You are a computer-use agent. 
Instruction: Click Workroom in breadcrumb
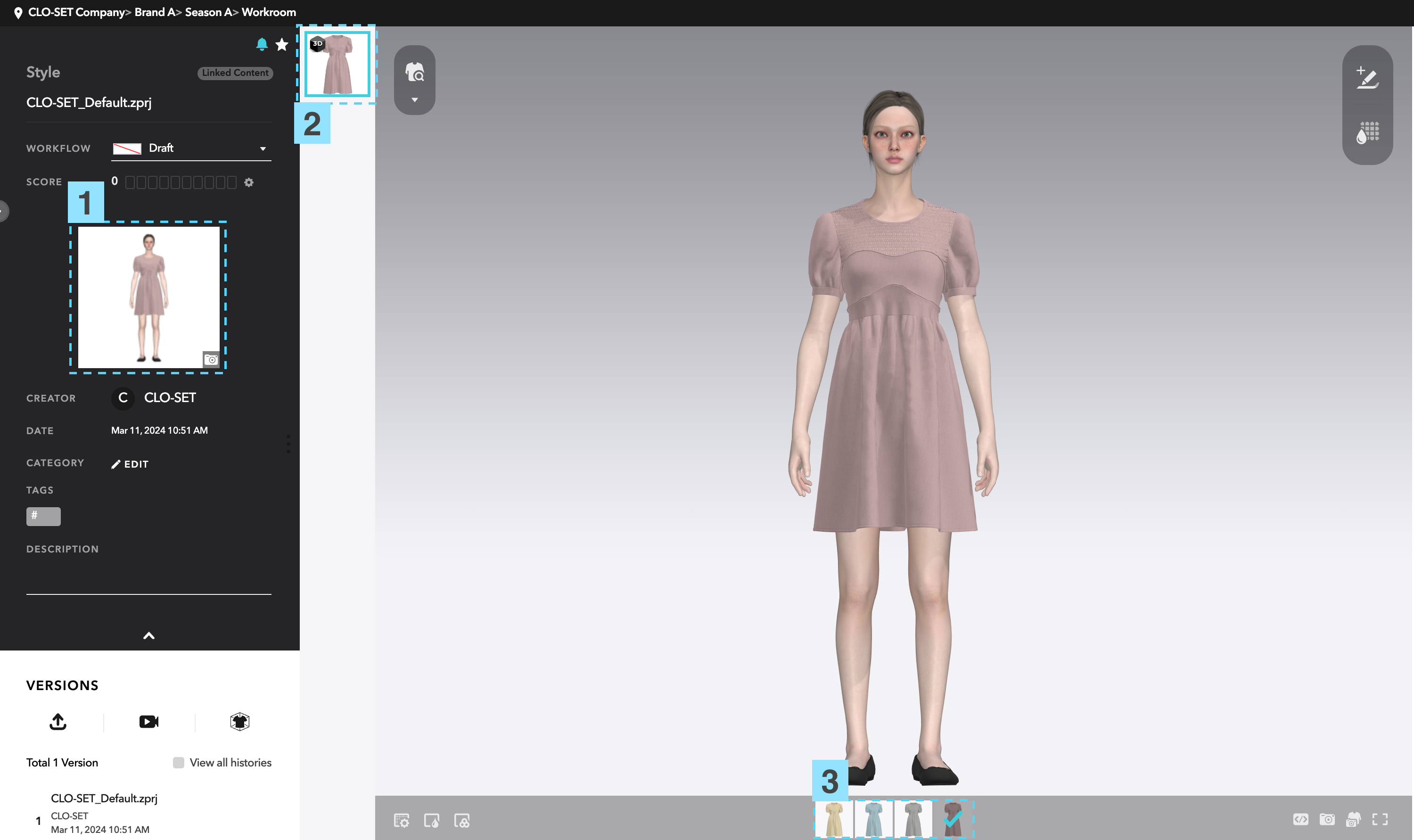pos(269,12)
